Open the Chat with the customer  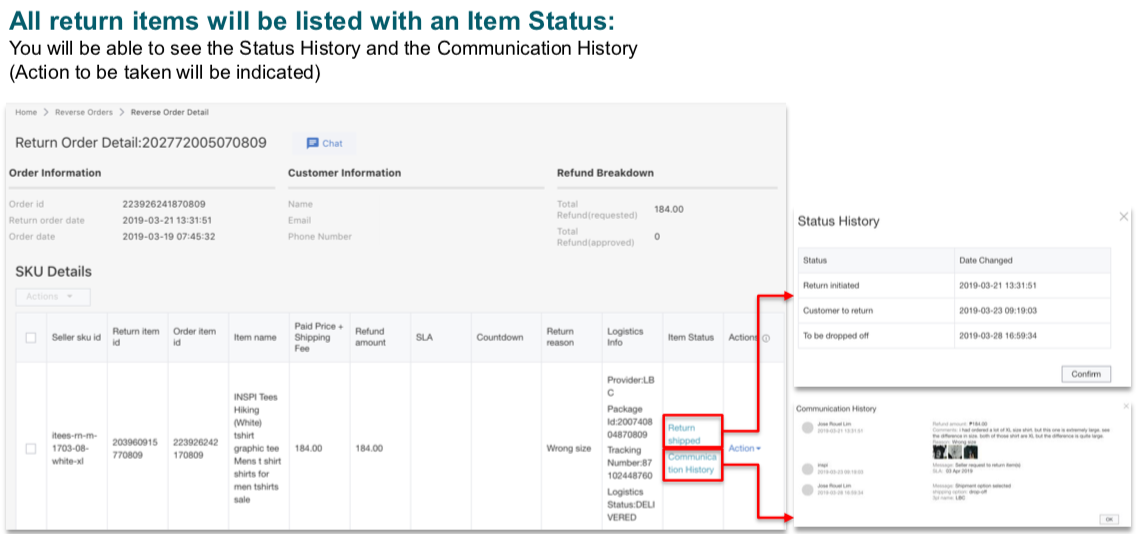click(x=324, y=143)
